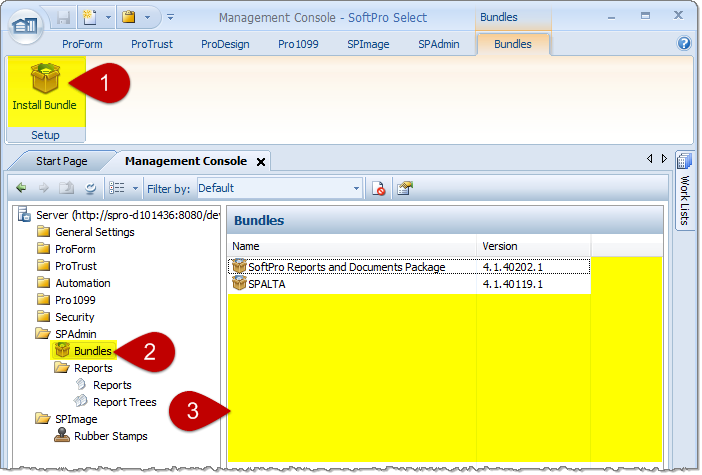Switch to the SPImage ribbon tab

pos(368,44)
